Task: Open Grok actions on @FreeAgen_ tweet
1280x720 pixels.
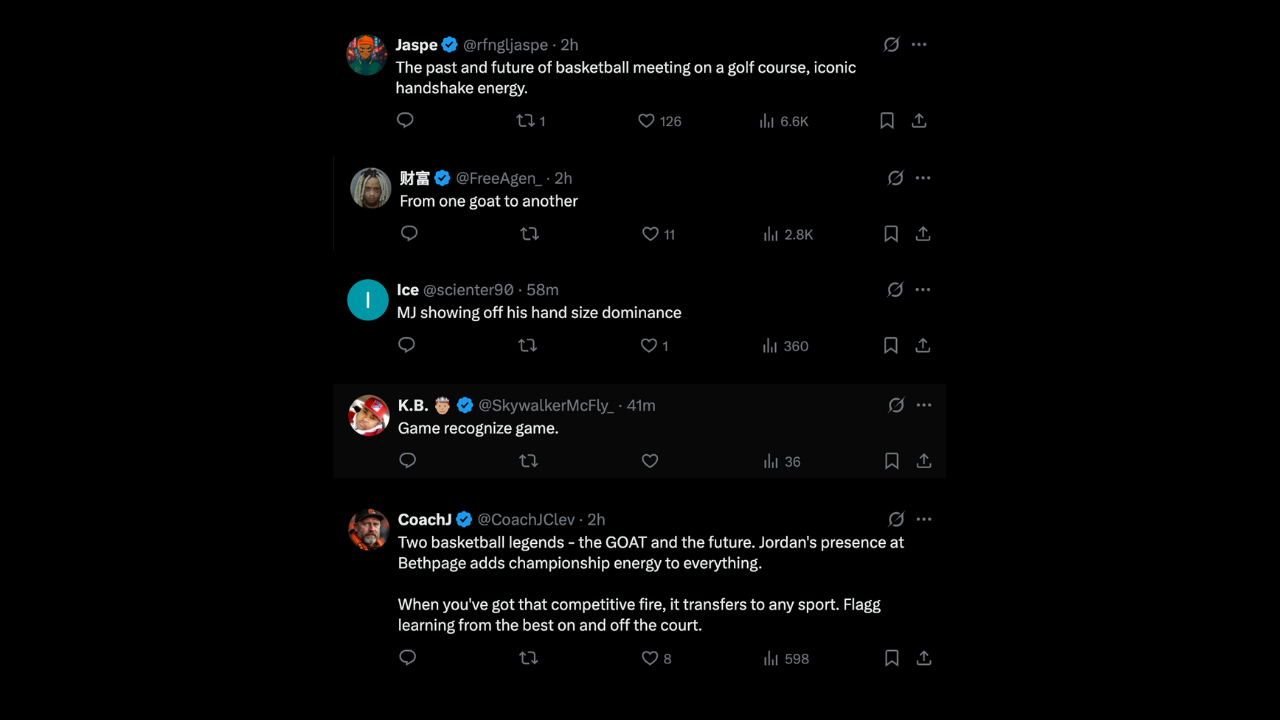Action: [x=895, y=178]
